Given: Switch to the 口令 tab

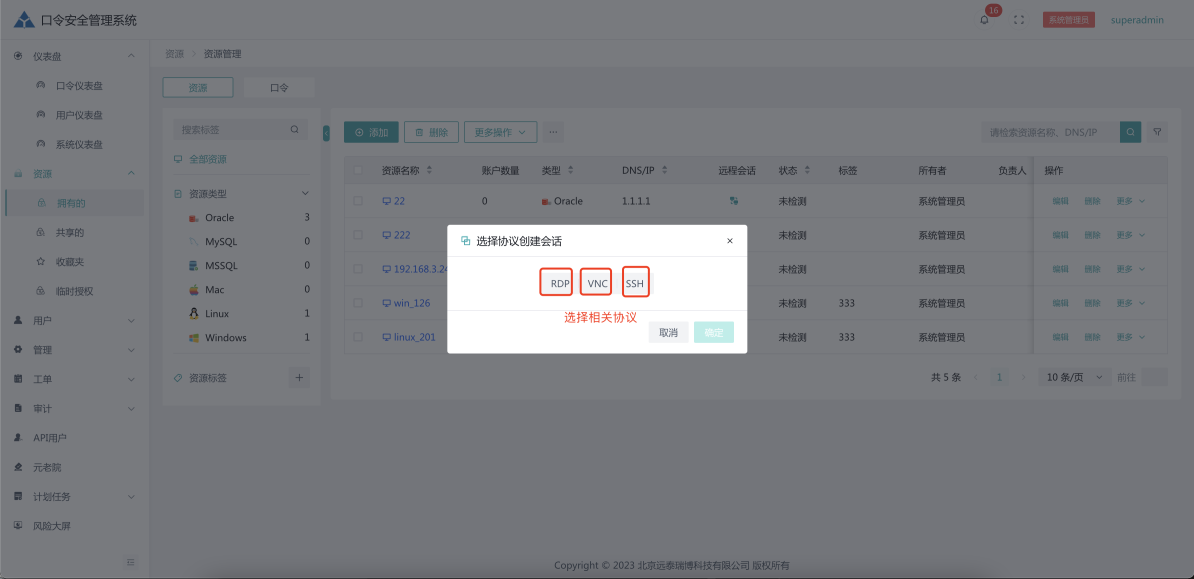Looking at the screenshot, I should [279, 88].
